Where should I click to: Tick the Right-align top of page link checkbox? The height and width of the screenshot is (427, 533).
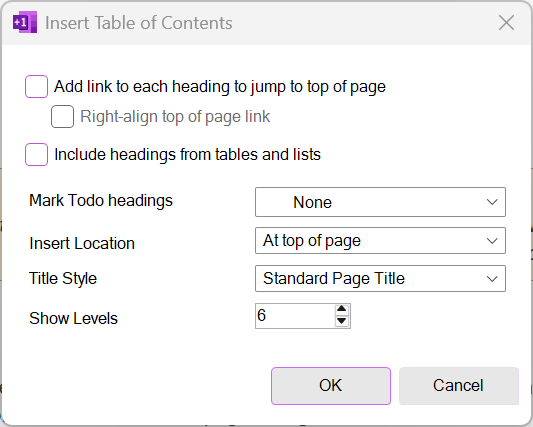point(62,117)
